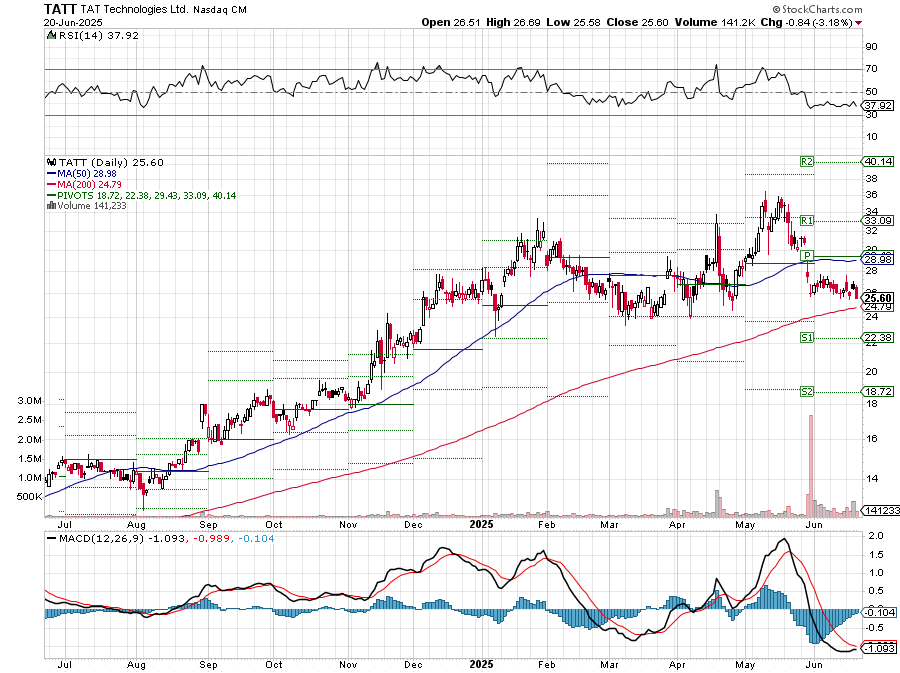900x673 pixels.
Task: Click the 3.0M volume axis label
Action: click(x=29, y=401)
